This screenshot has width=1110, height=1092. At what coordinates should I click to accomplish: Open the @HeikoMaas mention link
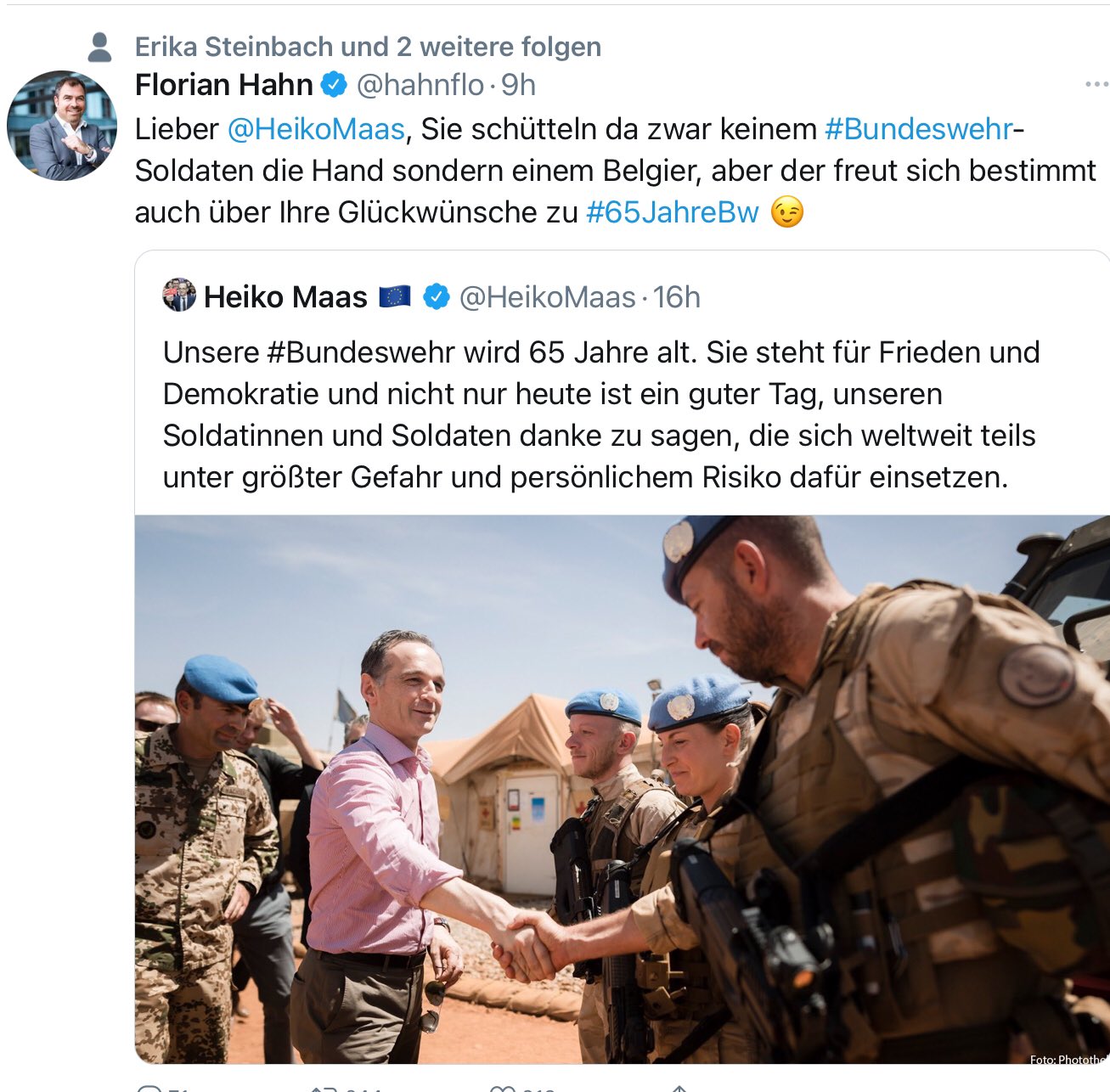pyautogui.click(x=316, y=129)
